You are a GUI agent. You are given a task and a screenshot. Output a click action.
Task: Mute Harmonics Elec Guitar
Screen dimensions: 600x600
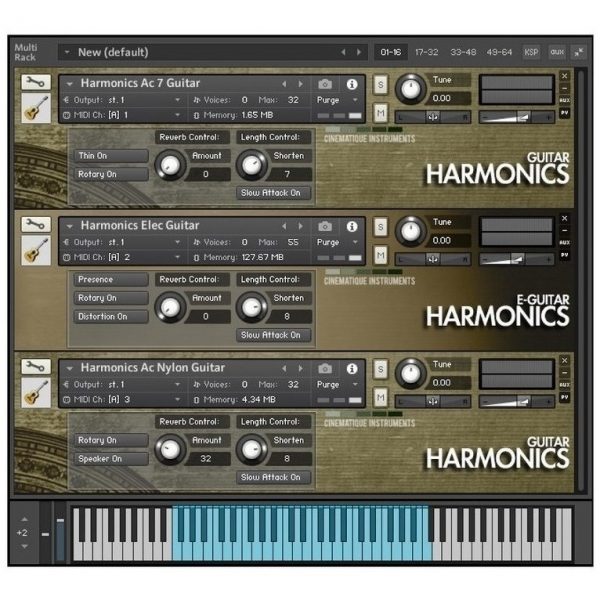[x=380, y=255]
